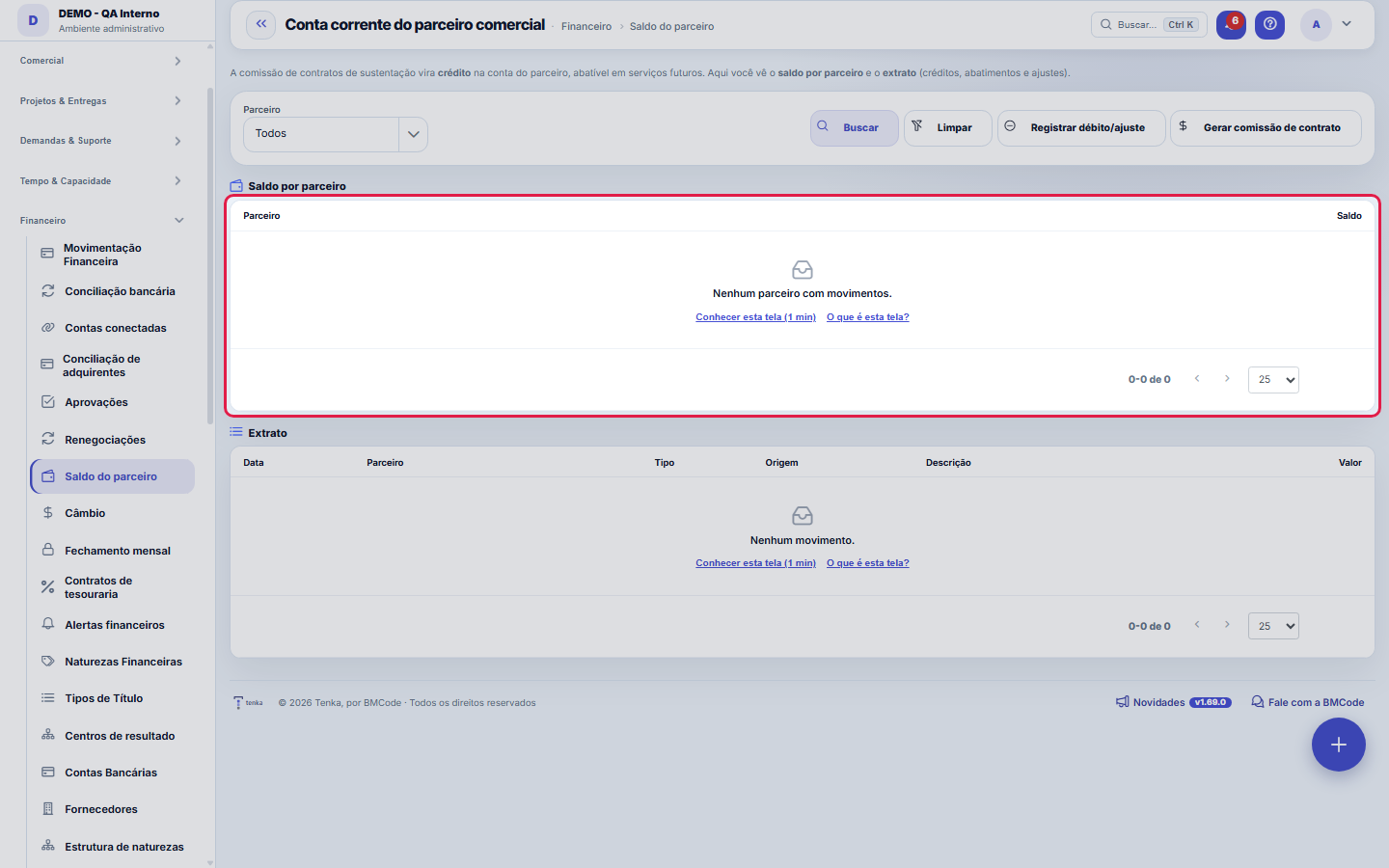This screenshot has width=1389, height=868.
Task: Expand the Demandas & Suporte section
Action: coord(101,141)
